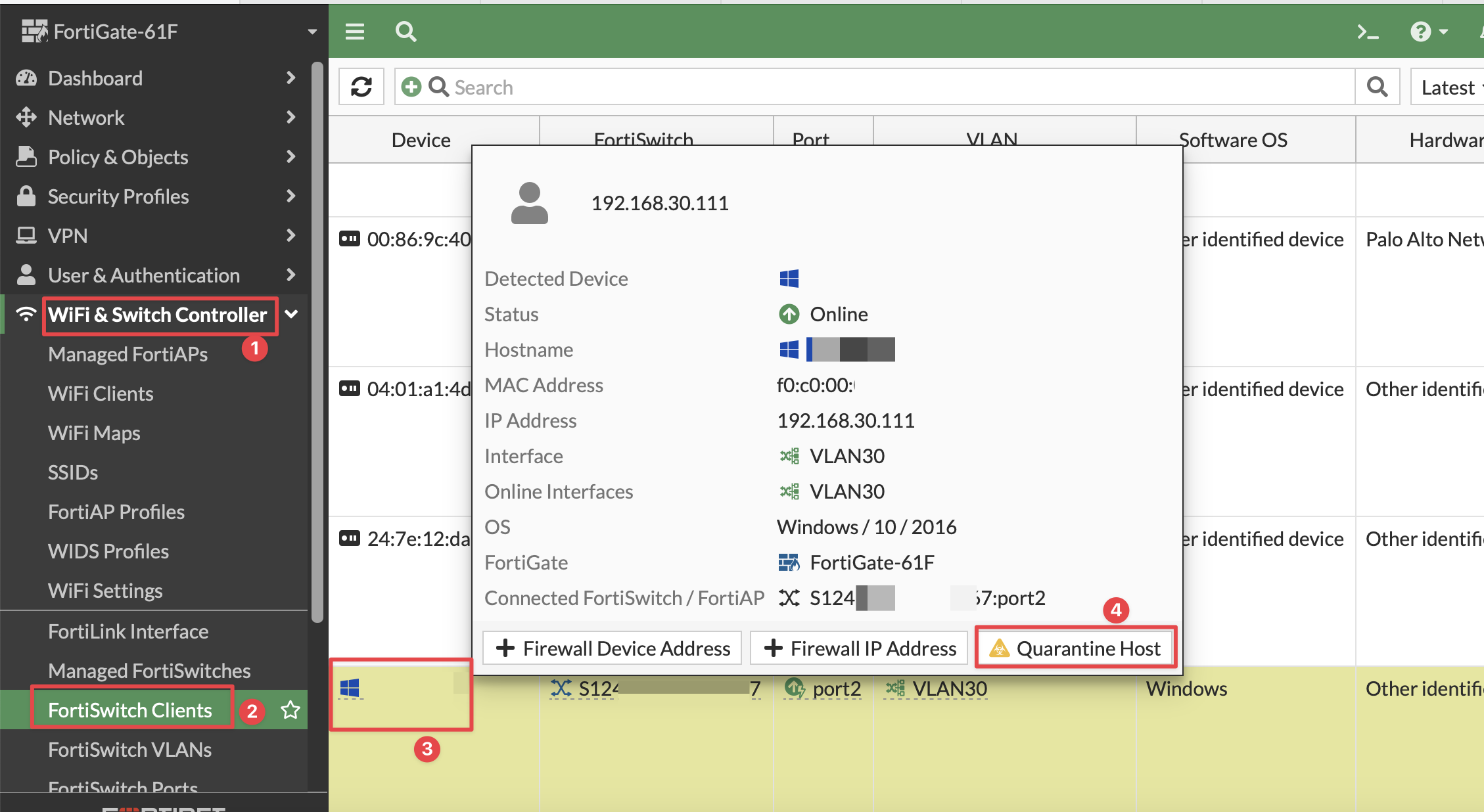The height and width of the screenshot is (812, 1484).
Task: Click the FortiGate-61F entry in popup
Action: [x=856, y=562]
